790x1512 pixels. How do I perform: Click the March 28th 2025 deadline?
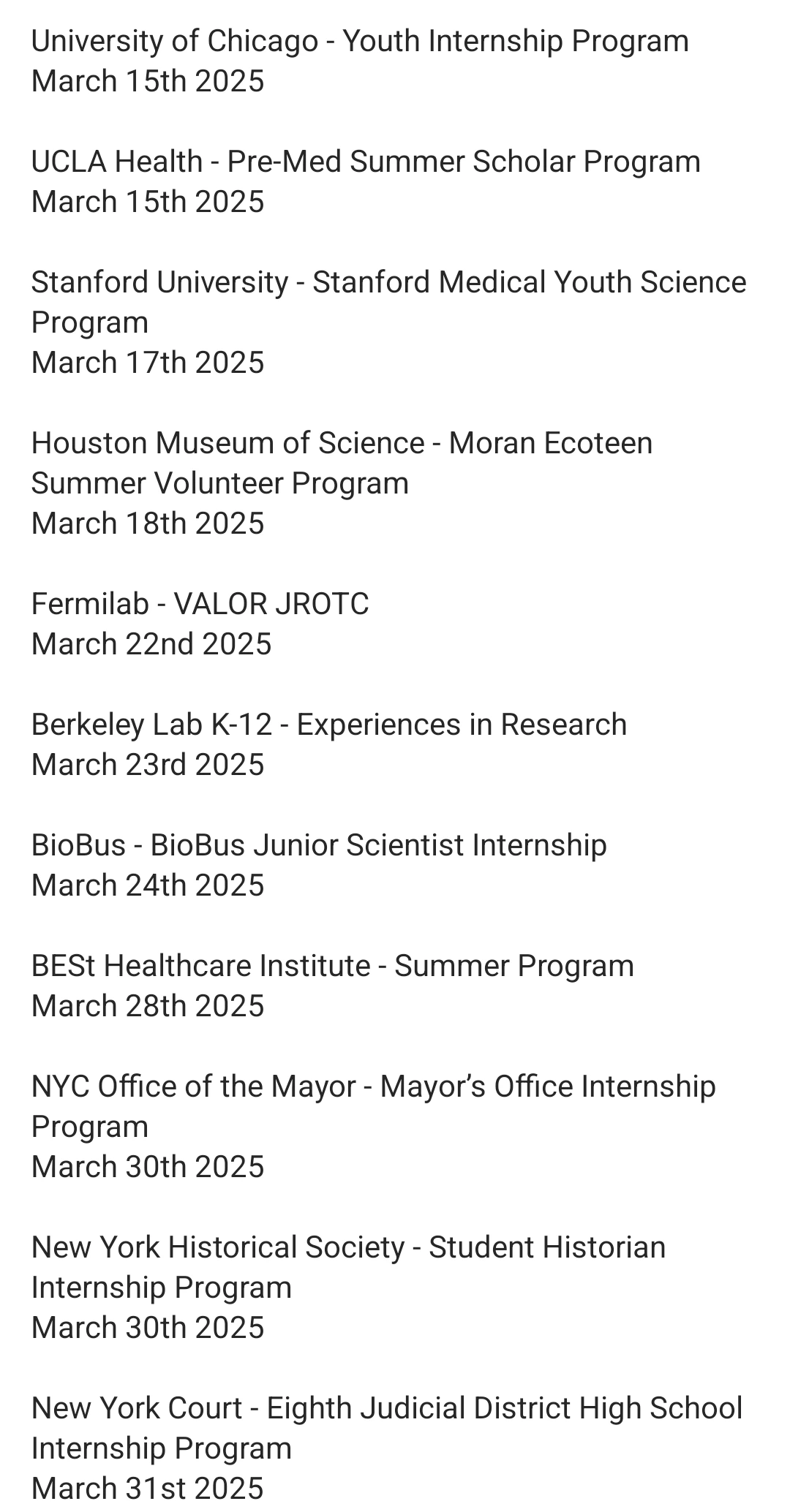click(148, 1006)
